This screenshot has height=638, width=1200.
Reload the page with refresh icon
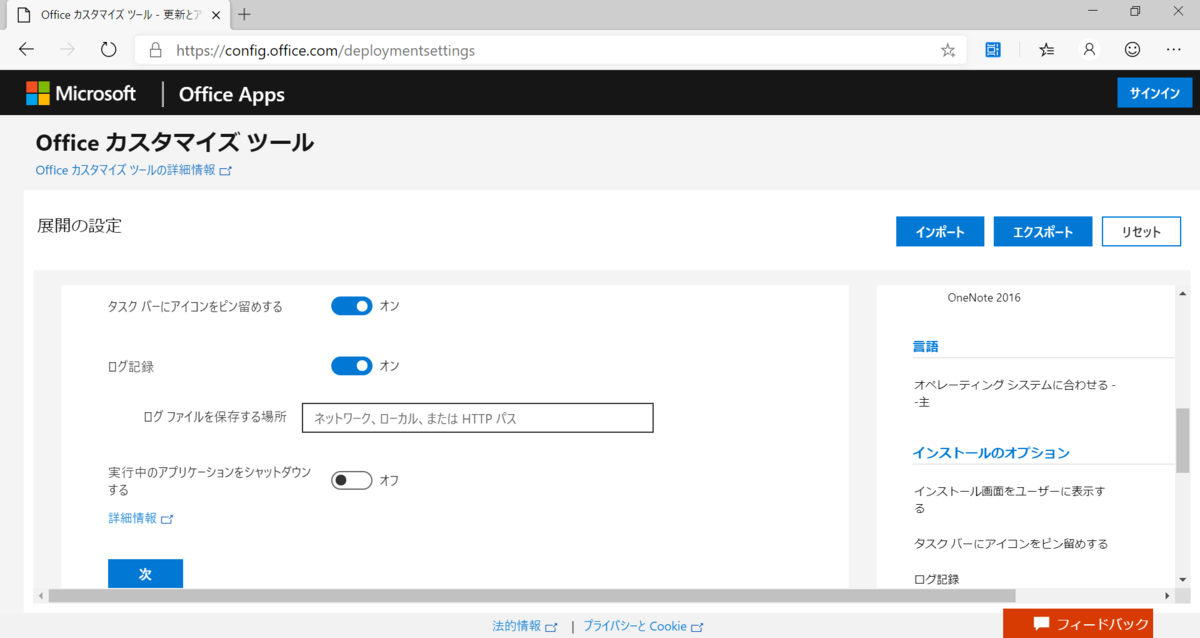point(109,49)
